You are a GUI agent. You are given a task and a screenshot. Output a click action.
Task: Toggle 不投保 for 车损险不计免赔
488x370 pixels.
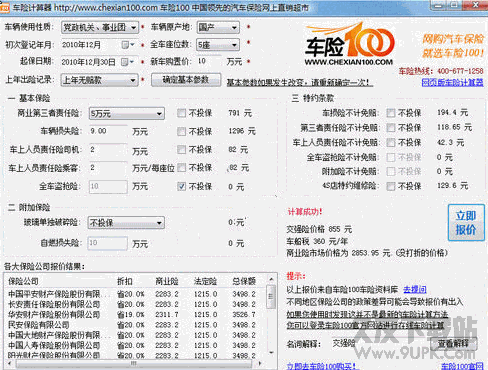pos(391,113)
